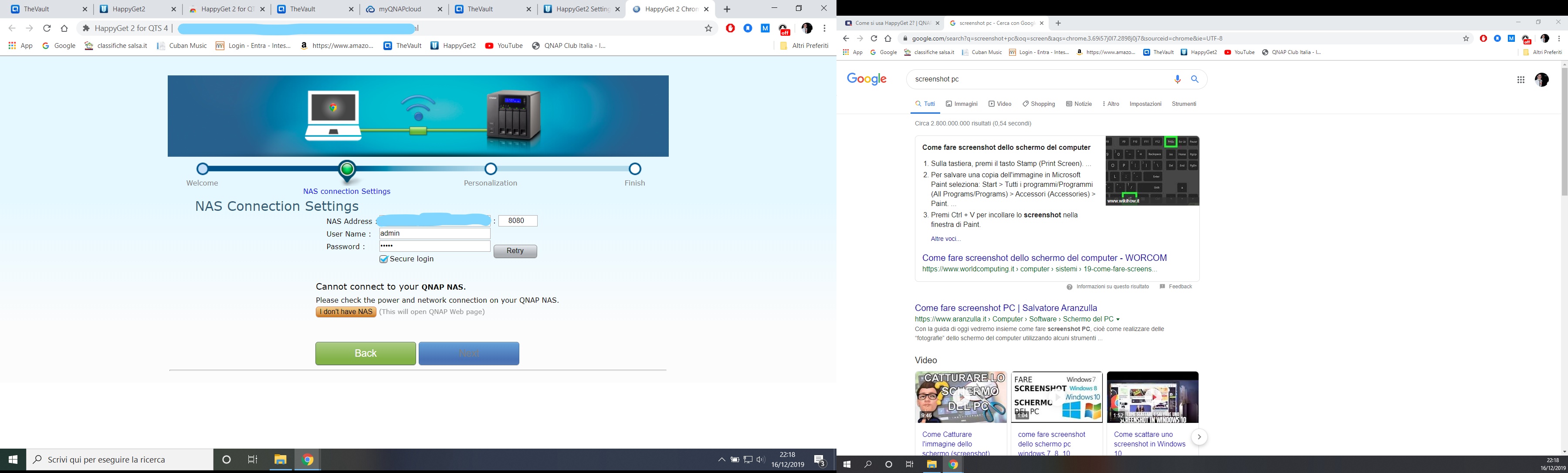The image size is (1568, 473).
Task: Click the green Back button
Action: click(x=365, y=353)
